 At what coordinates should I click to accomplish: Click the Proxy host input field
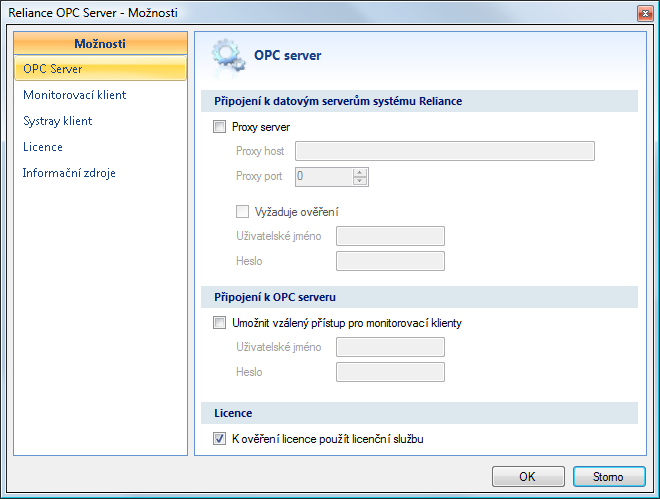(445, 151)
